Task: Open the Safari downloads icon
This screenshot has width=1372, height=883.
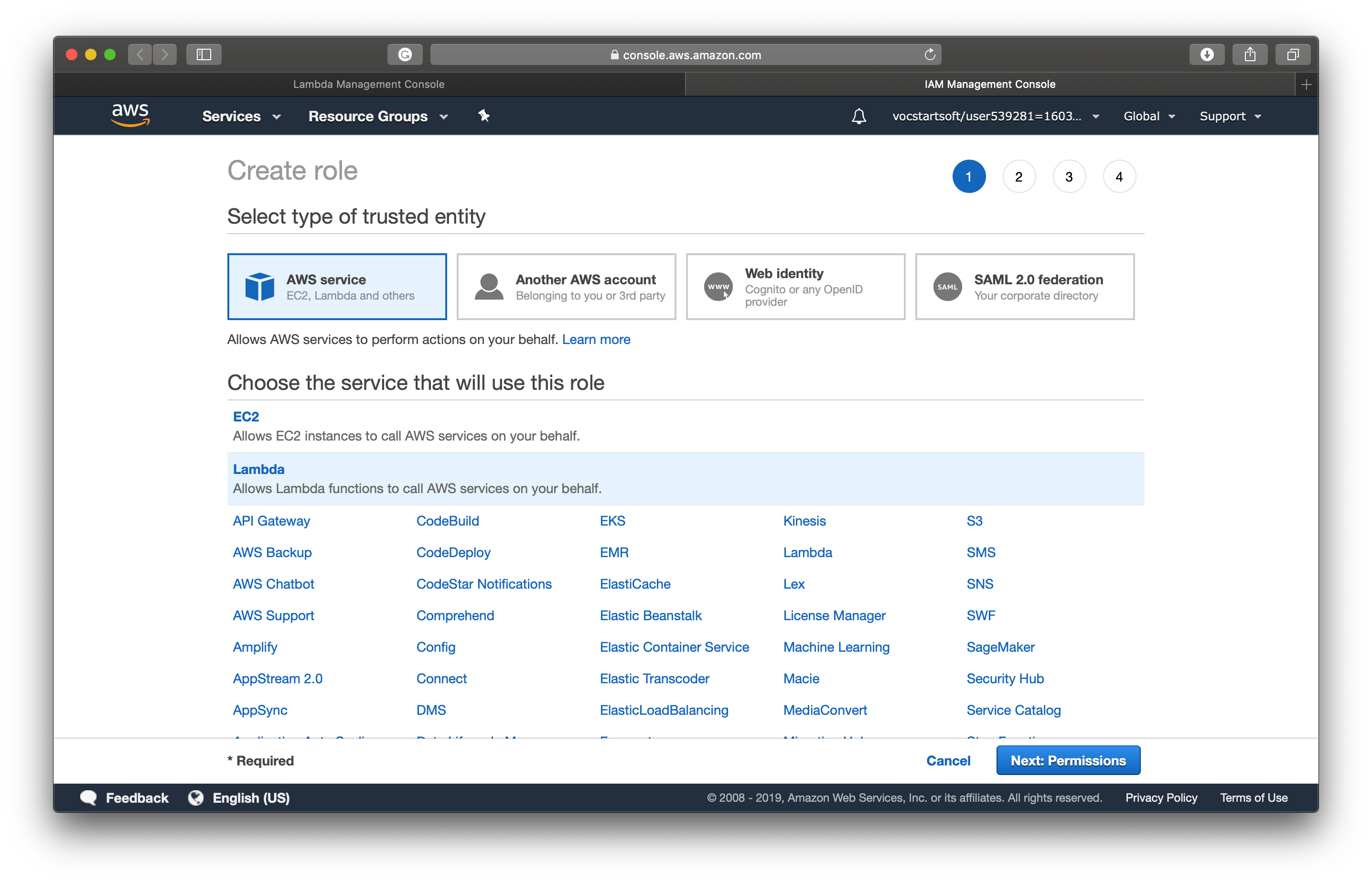Action: pyautogui.click(x=1206, y=54)
